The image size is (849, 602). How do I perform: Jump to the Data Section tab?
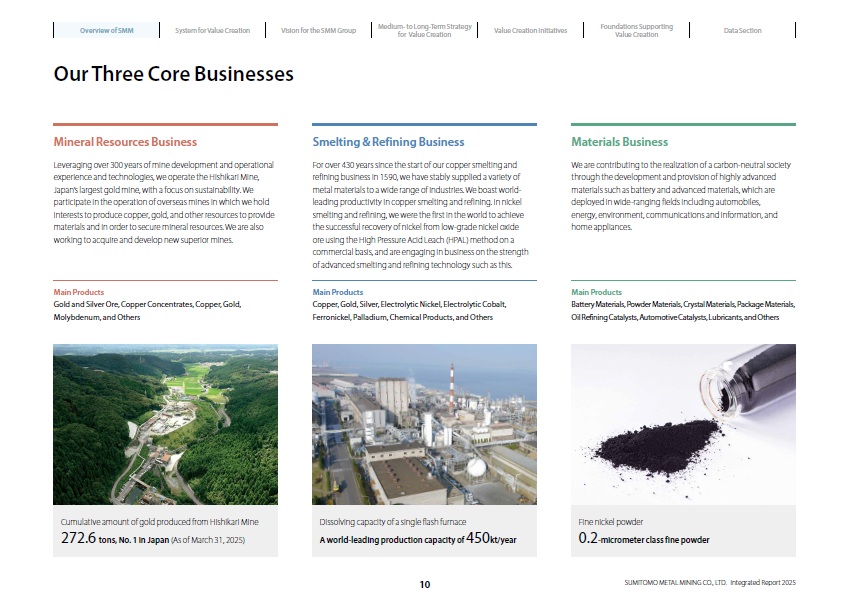tap(742, 31)
